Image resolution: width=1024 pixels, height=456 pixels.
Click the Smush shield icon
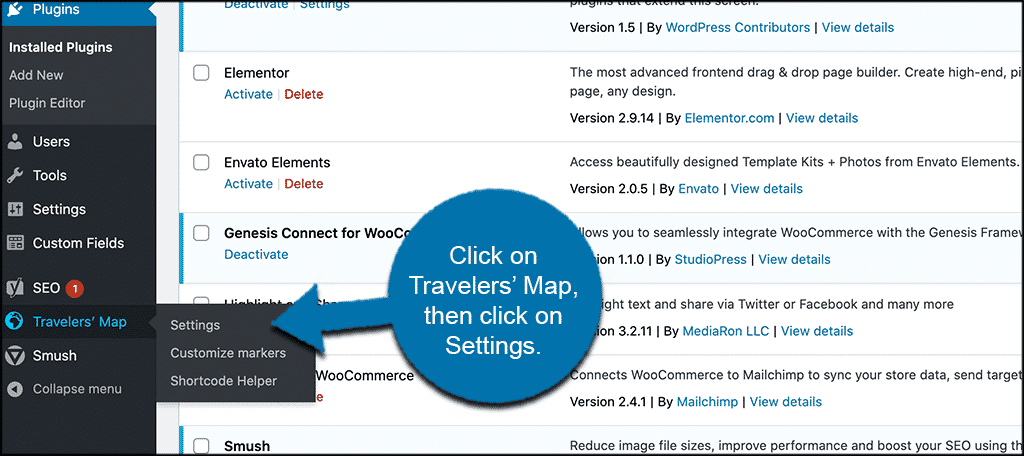[13, 356]
